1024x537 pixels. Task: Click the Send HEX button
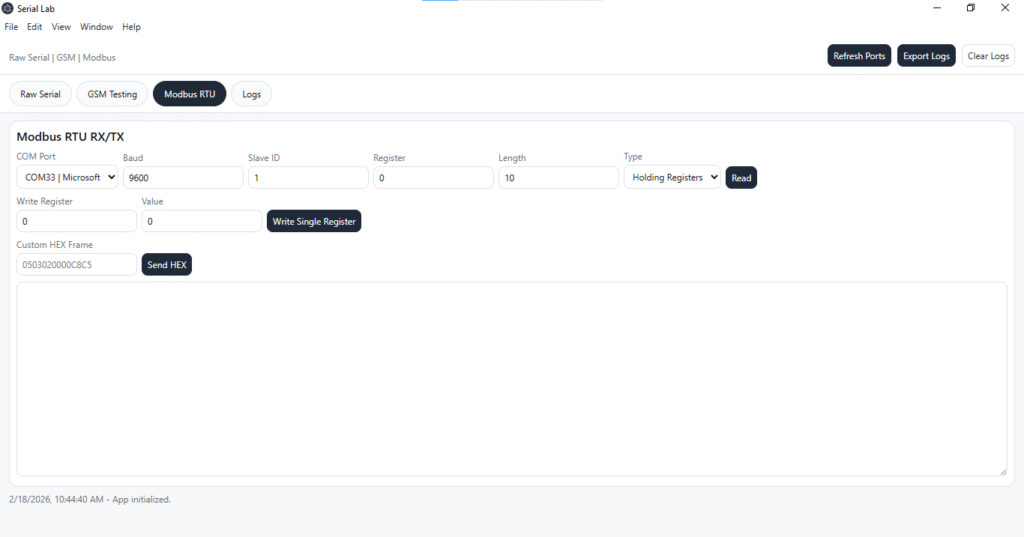pos(166,265)
